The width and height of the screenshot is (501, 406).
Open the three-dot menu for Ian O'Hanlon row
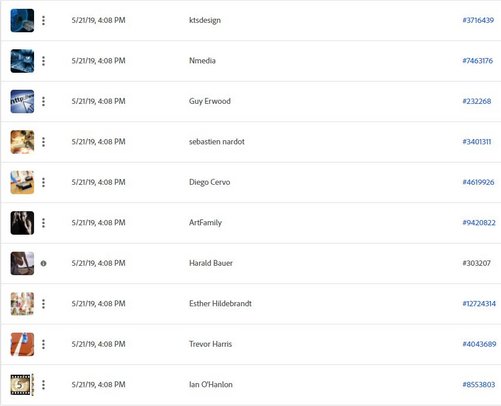click(43, 385)
